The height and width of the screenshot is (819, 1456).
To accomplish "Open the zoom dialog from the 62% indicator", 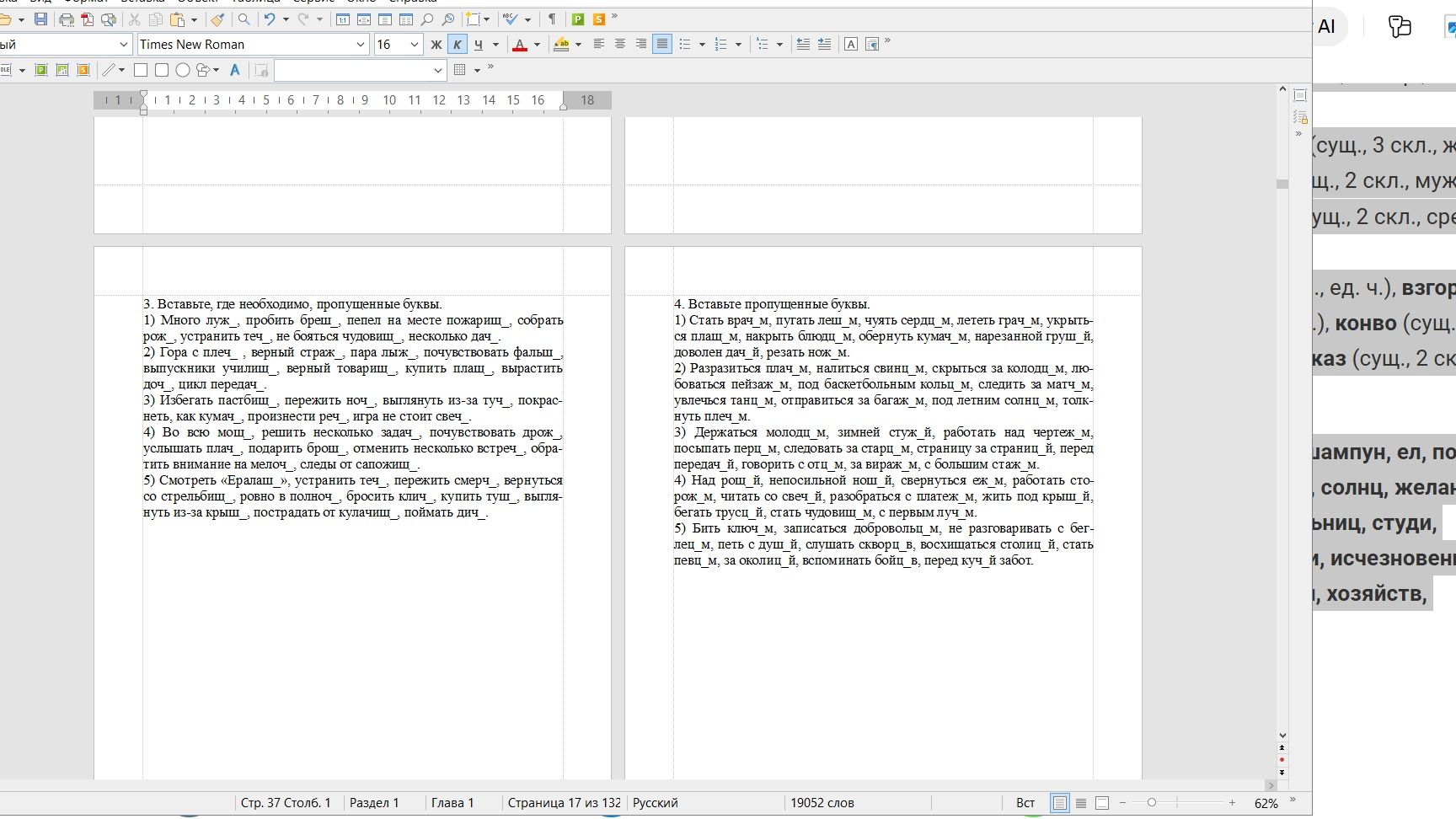I will coord(1266,803).
